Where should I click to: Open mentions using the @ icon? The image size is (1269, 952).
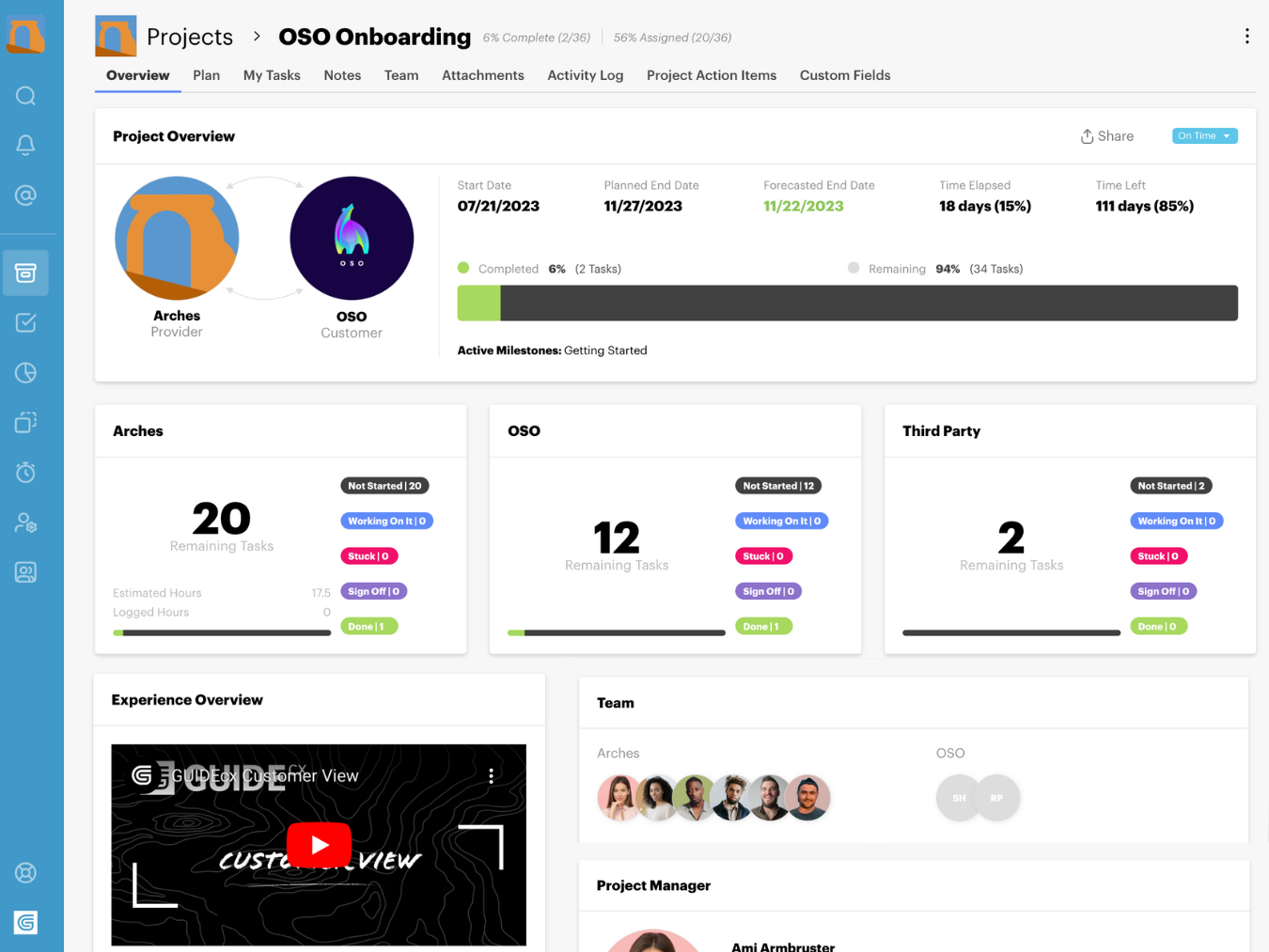[25, 195]
